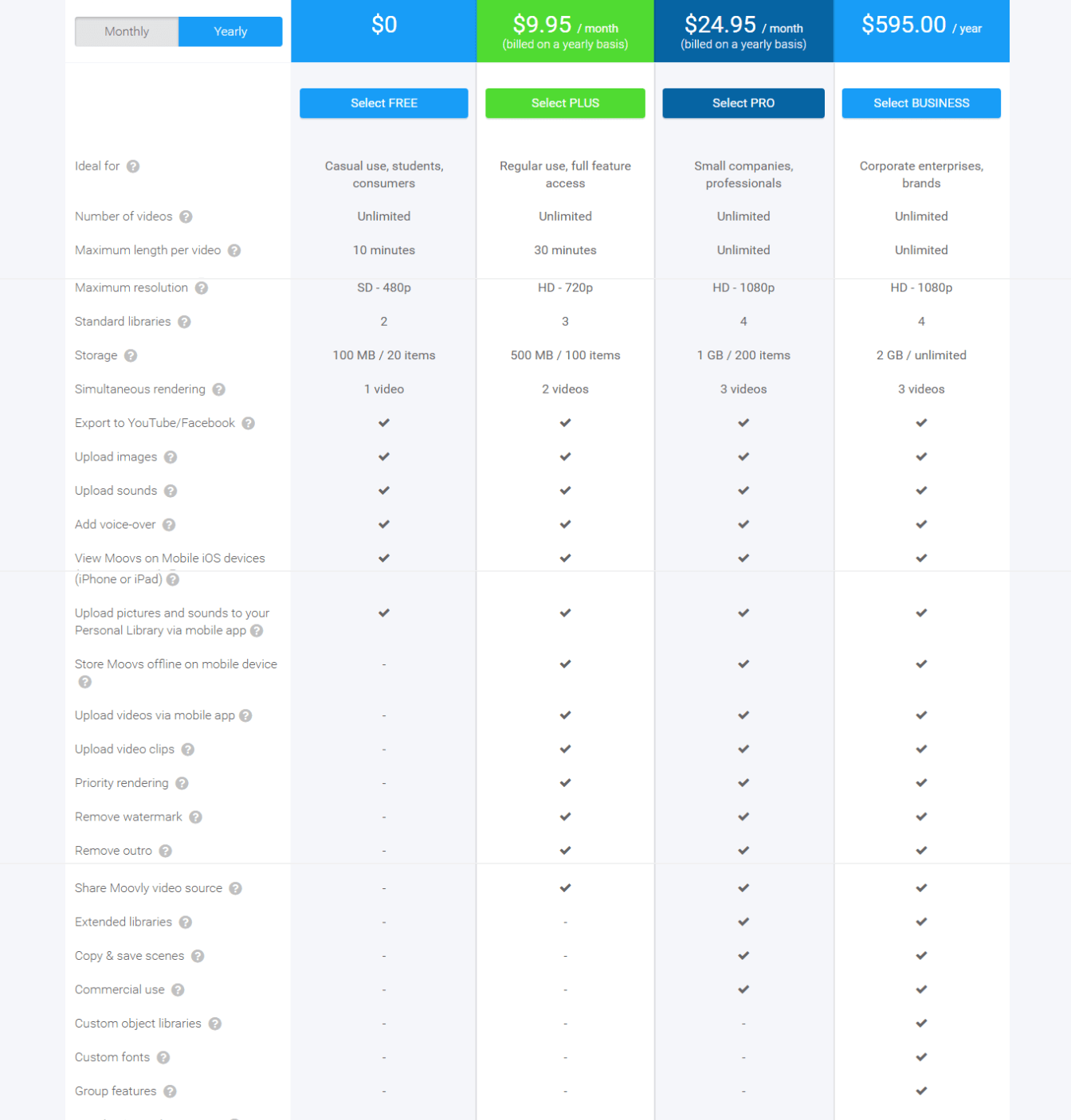The width and height of the screenshot is (1071, 1120).
Task: Click 'Small companies, professionals' text
Action: (x=743, y=174)
